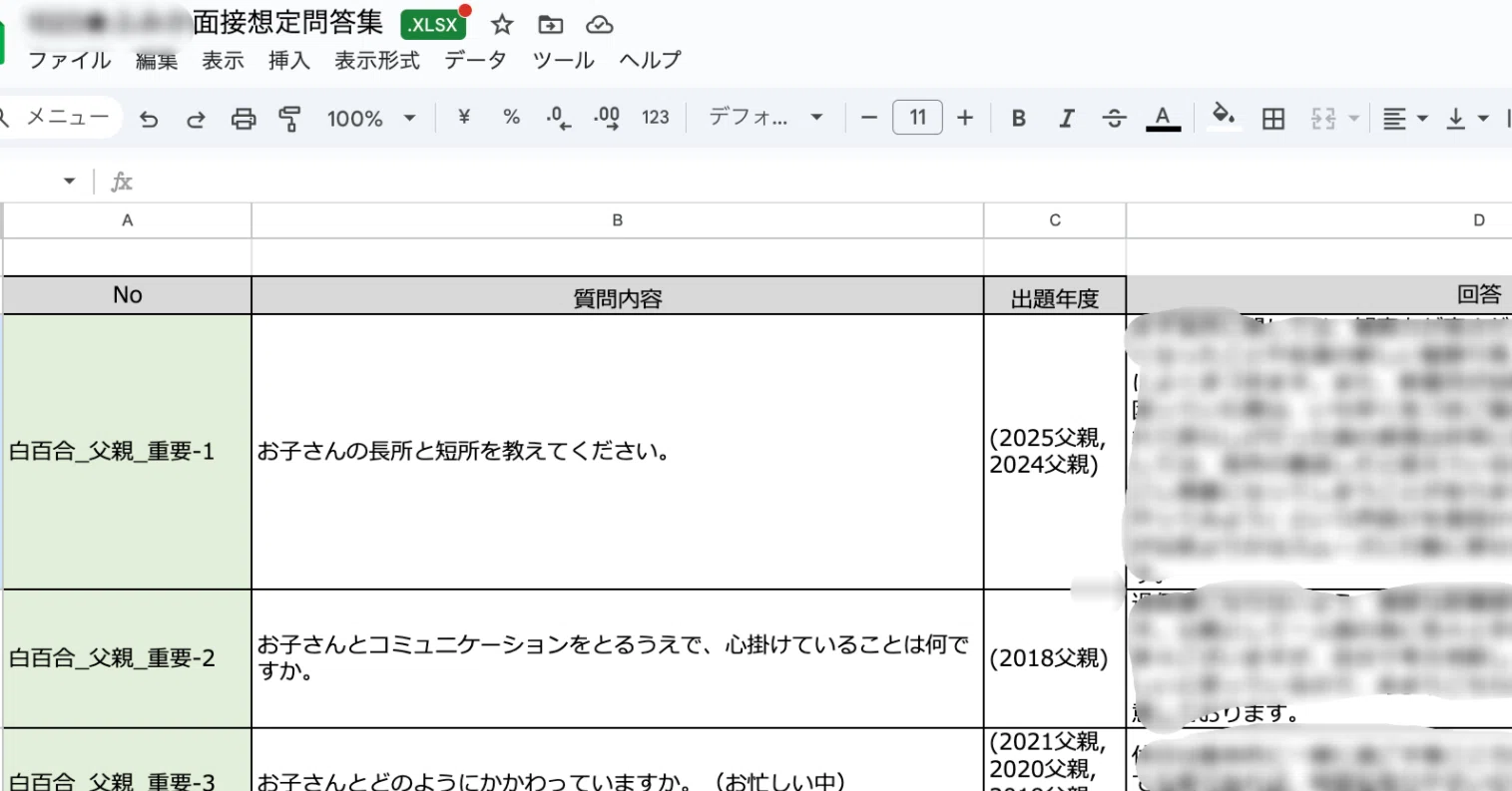
Task: Open the fill color bucket
Action: click(x=1224, y=117)
